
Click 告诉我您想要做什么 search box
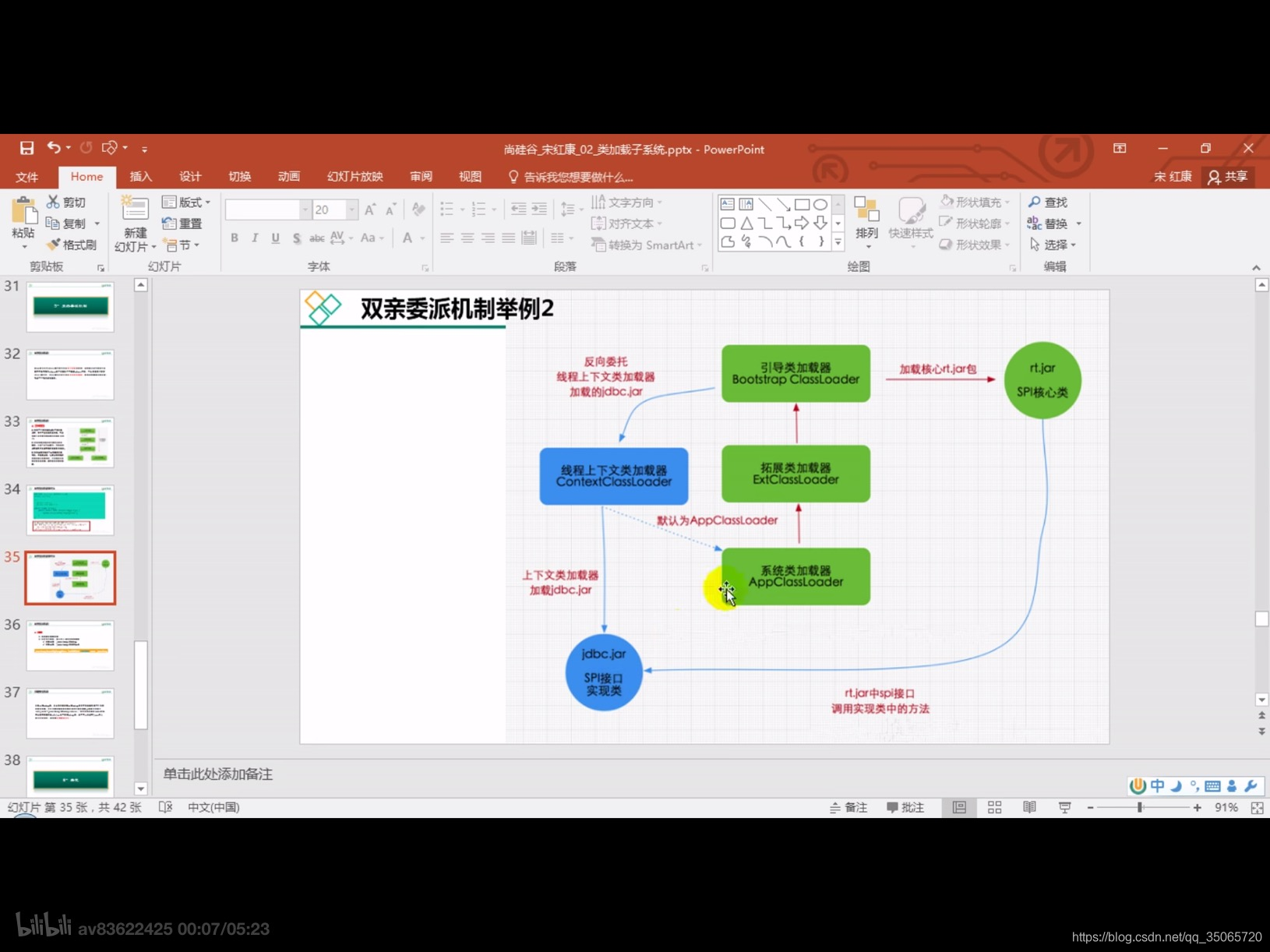click(x=571, y=177)
